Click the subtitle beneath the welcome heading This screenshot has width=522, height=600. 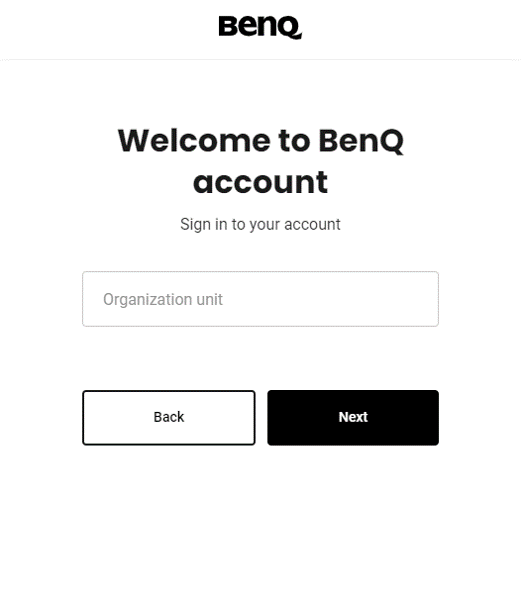point(260,225)
